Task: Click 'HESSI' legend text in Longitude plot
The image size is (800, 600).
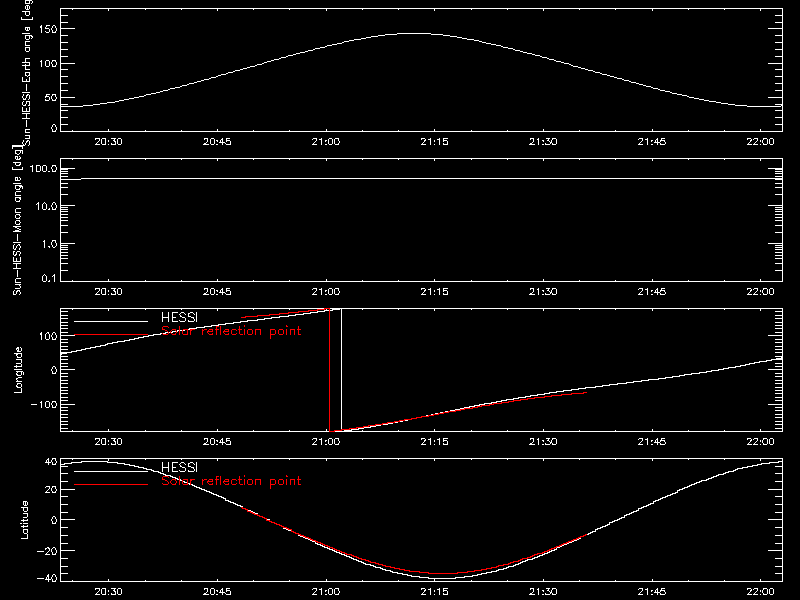Action: click(x=179, y=317)
